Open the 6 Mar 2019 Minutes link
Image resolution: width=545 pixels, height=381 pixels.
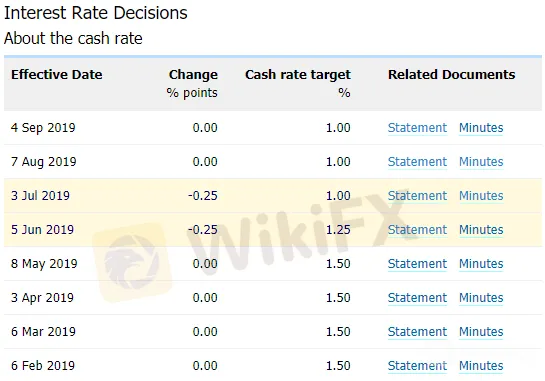(481, 332)
